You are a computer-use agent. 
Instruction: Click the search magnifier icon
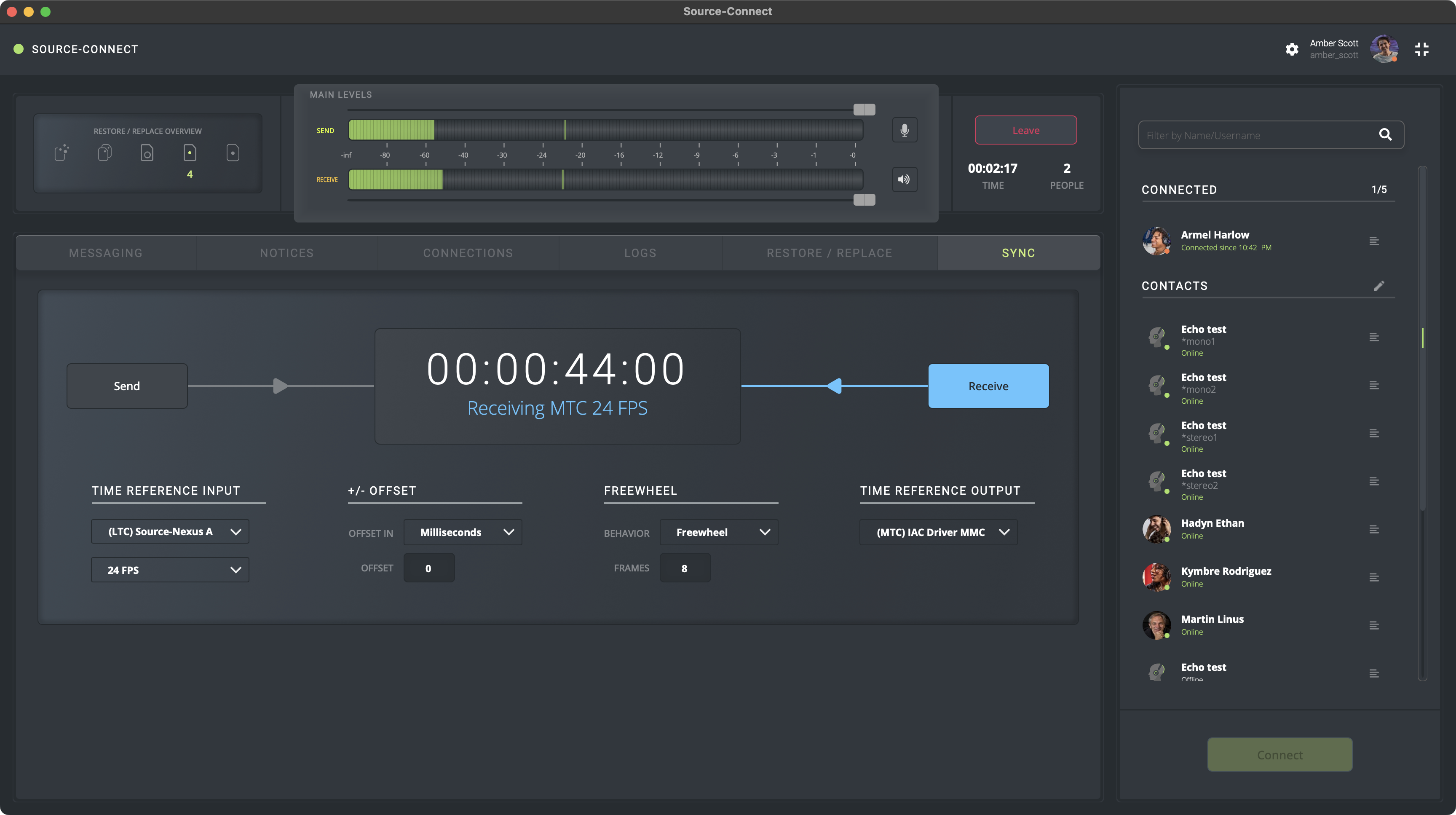tap(1385, 134)
